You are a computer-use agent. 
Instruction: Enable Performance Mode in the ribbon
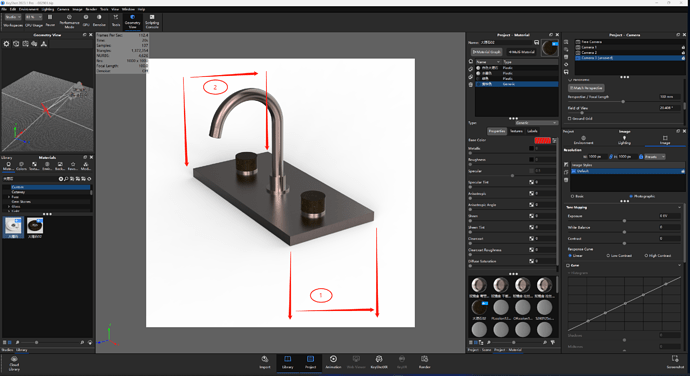[69, 21]
